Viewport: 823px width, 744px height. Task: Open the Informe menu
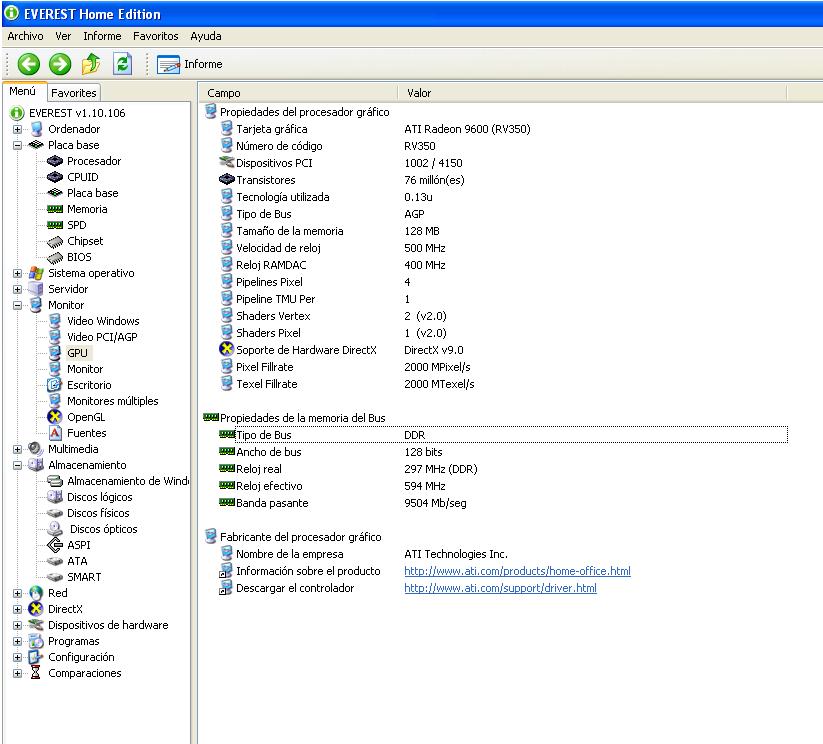pos(102,36)
